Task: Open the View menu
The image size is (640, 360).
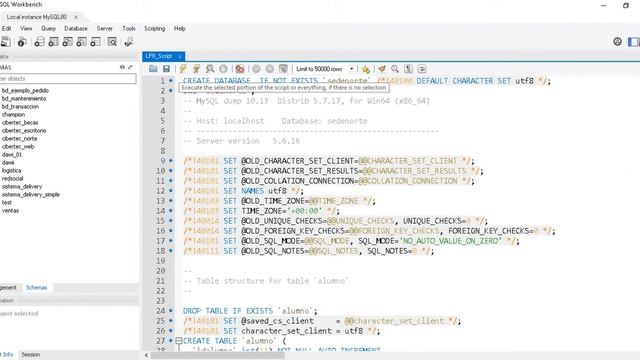Action: point(26,29)
